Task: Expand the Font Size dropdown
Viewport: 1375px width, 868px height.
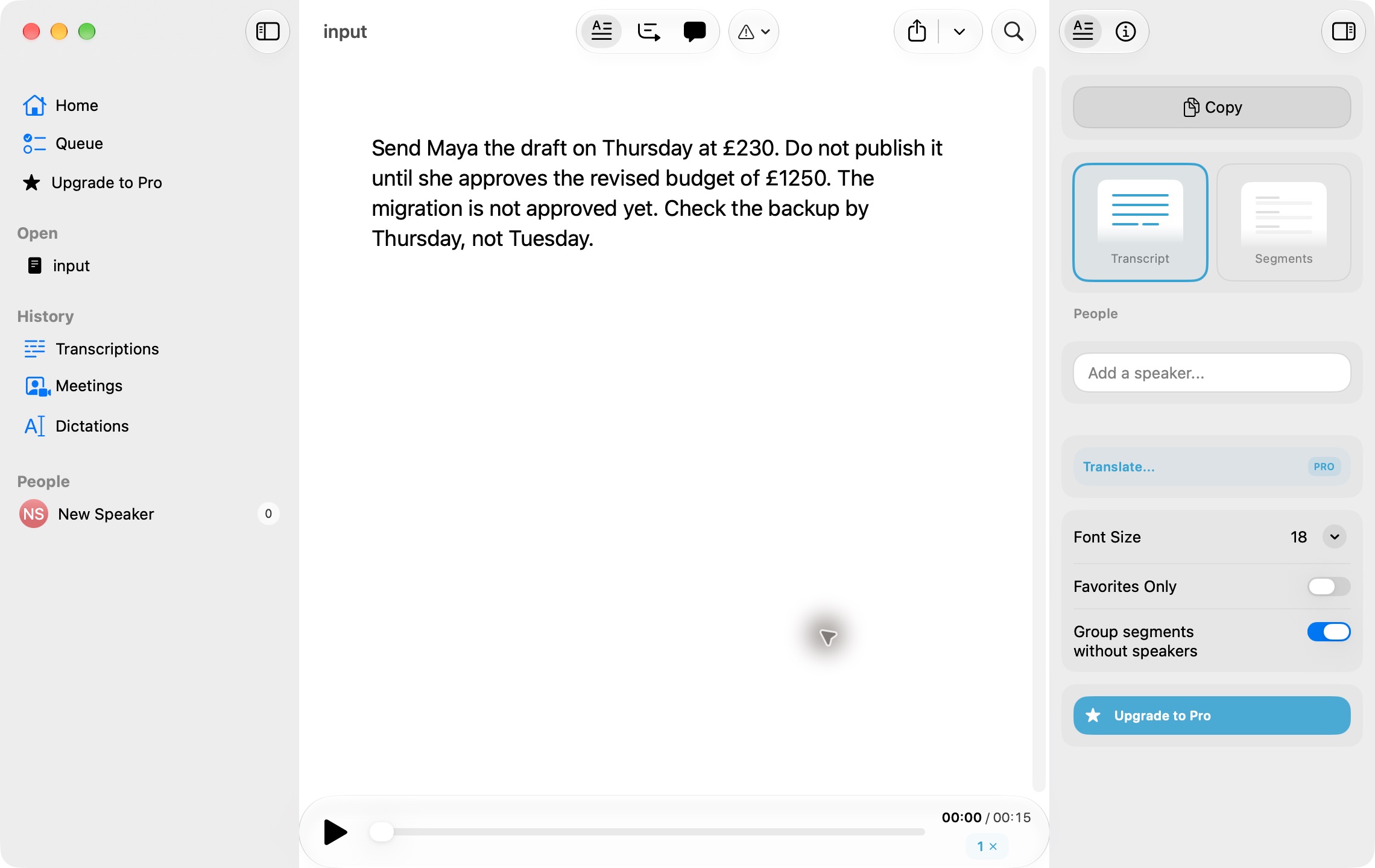Action: click(1334, 537)
